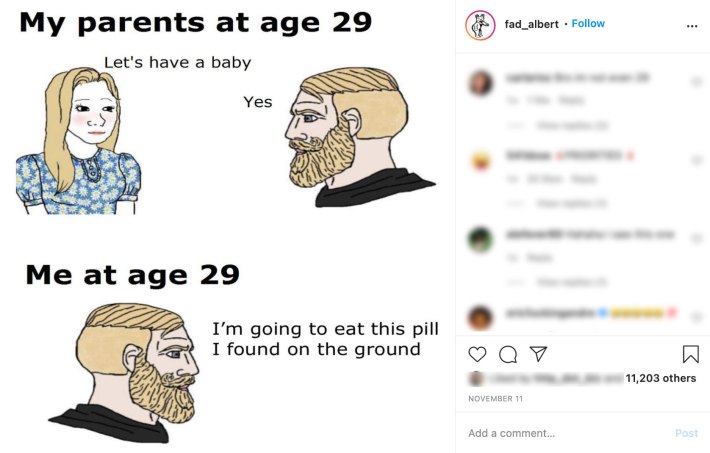The height and width of the screenshot is (453, 710).
Task: Follow the fad_albert account
Action: pyautogui.click(x=588, y=23)
